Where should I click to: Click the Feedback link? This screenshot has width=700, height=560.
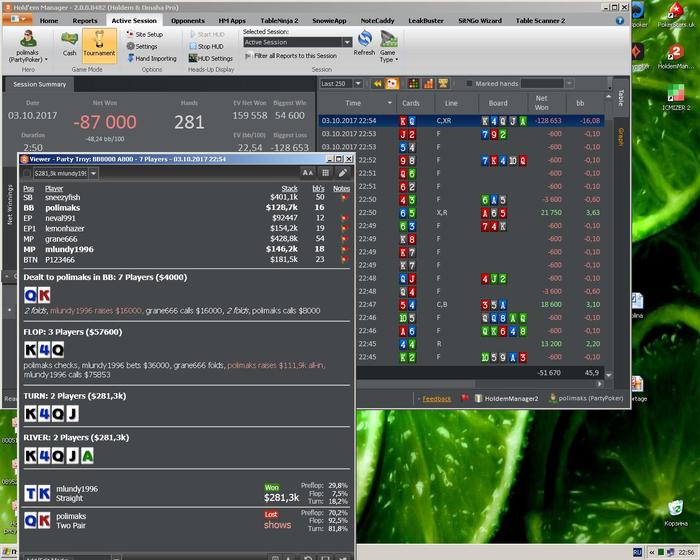(x=436, y=398)
